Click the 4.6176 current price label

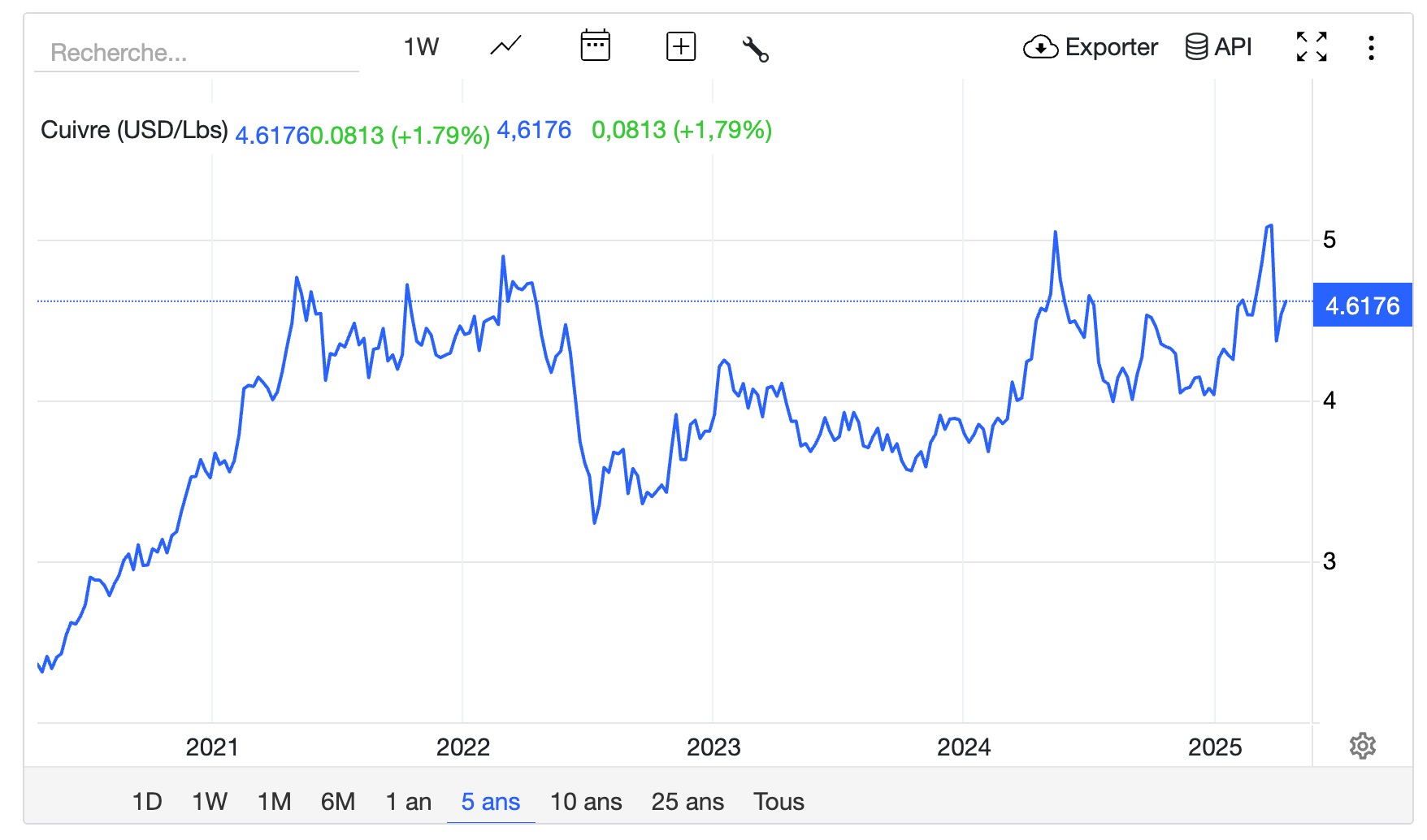coord(1362,305)
